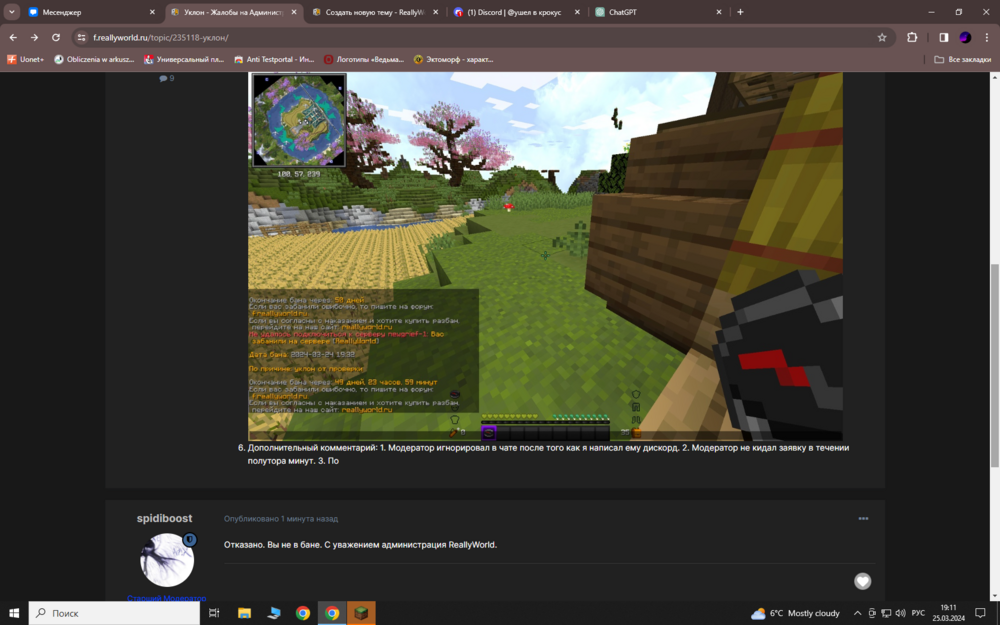Open the Эктоморф bookmark

pyautogui.click(x=453, y=59)
